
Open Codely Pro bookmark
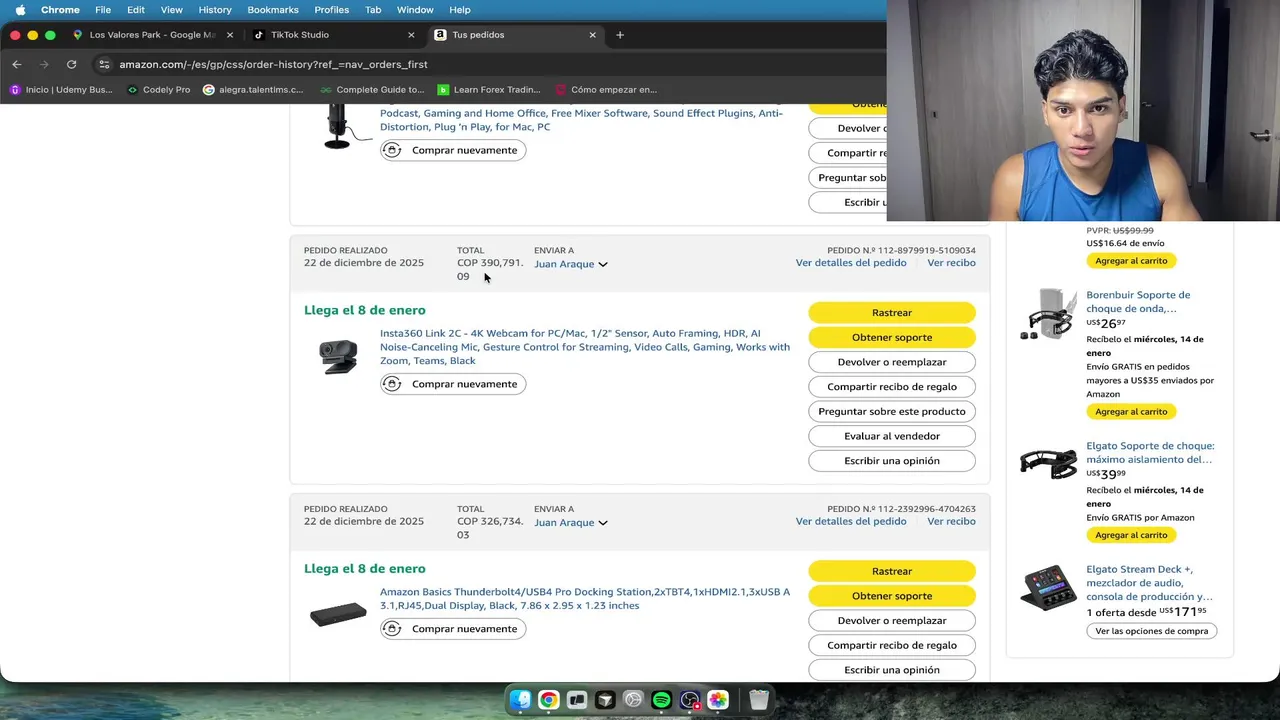pyautogui.click(x=158, y=89)
